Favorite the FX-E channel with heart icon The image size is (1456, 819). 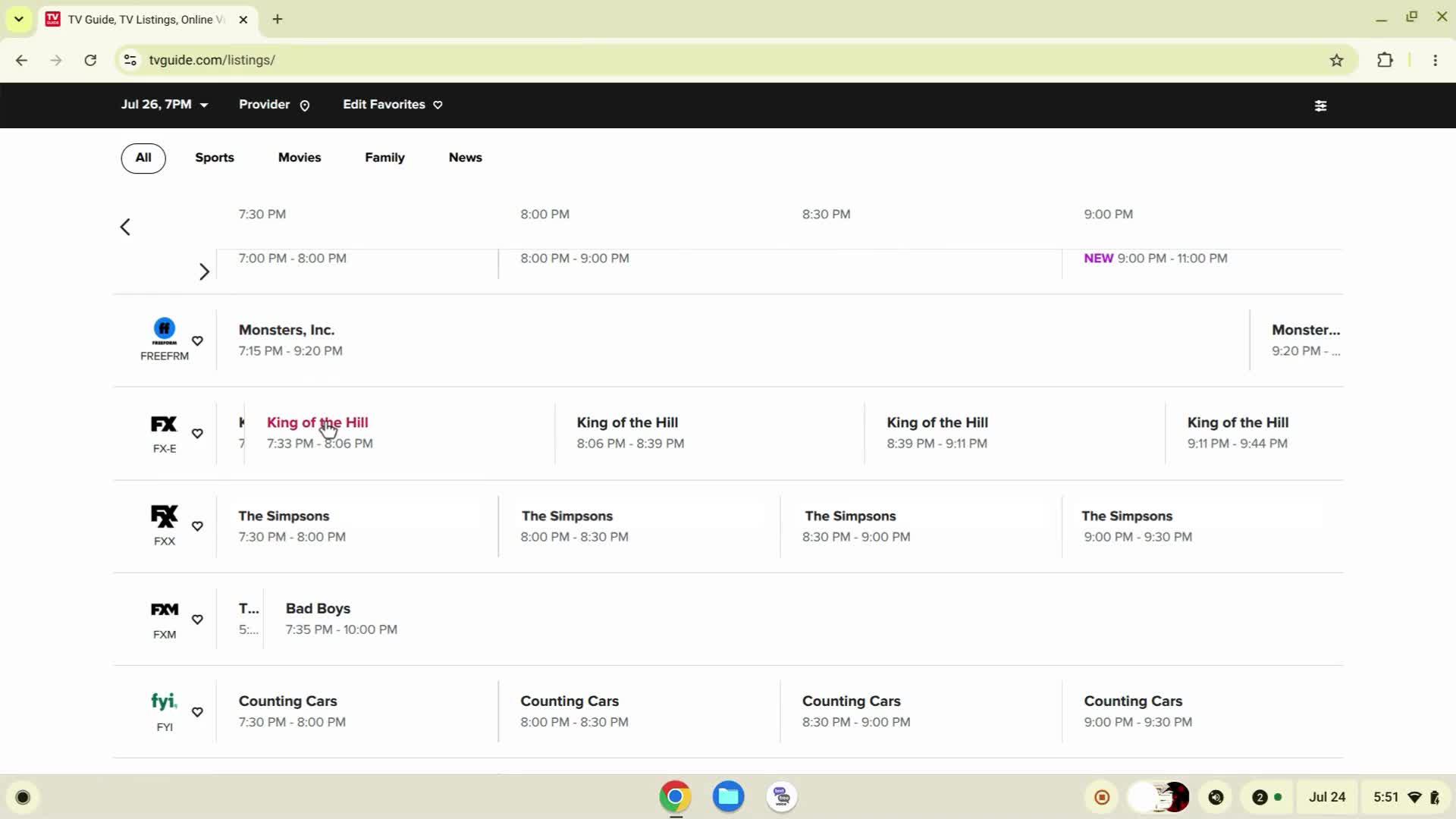(x=197, y=434)
